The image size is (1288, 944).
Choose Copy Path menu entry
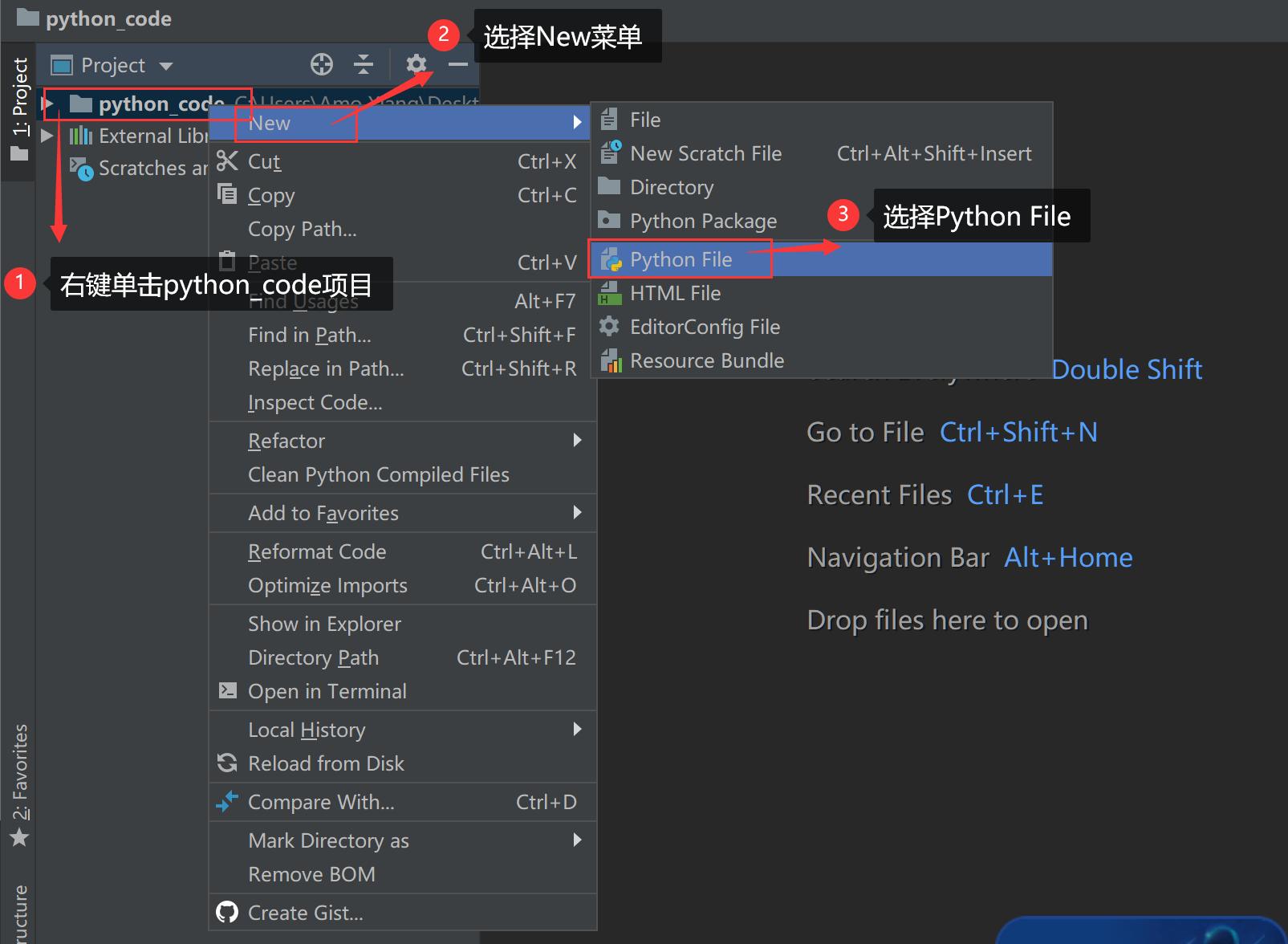(x=403, y=229)
